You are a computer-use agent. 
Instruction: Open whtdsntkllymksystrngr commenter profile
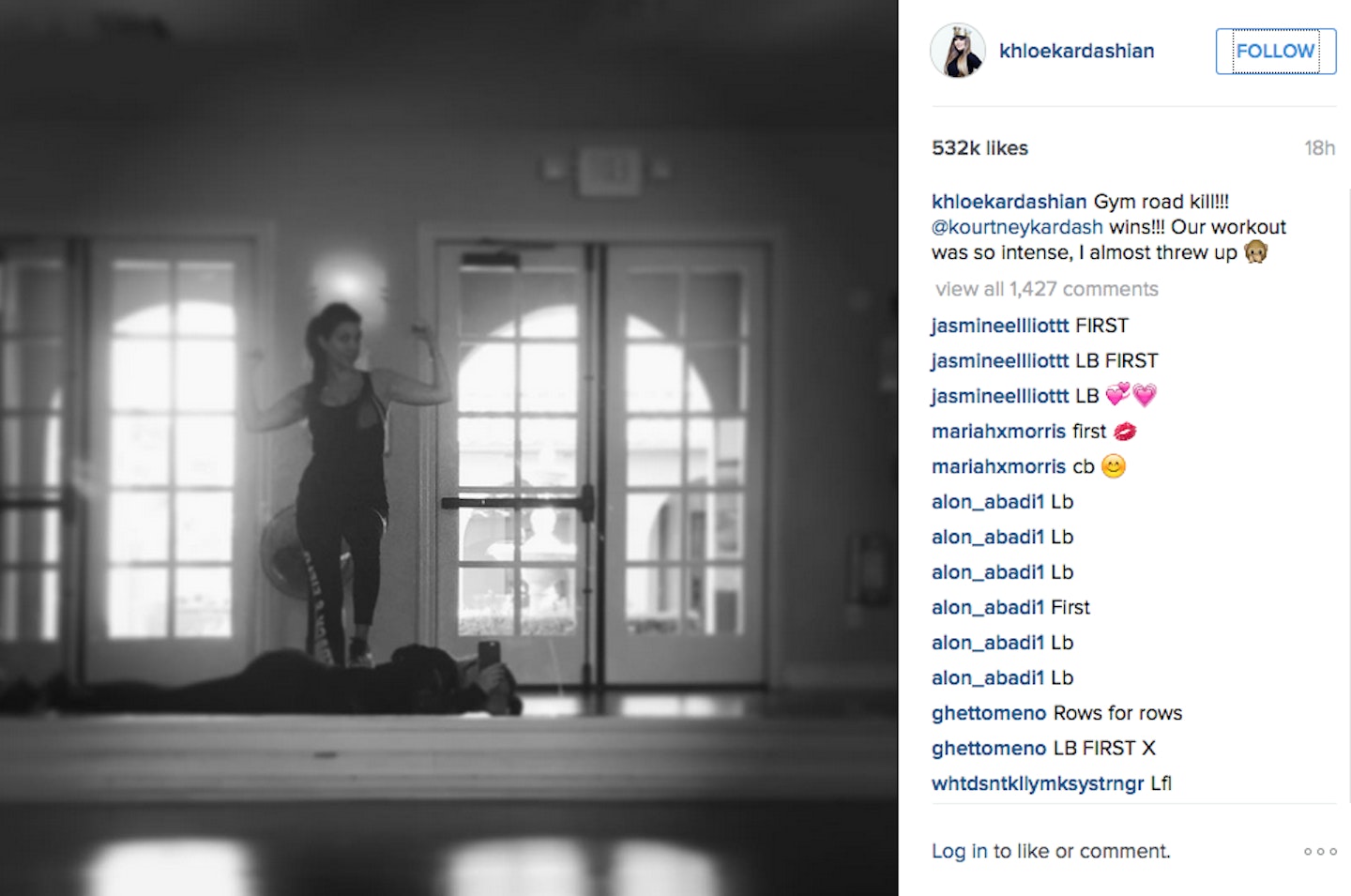tap(1038, 783)
